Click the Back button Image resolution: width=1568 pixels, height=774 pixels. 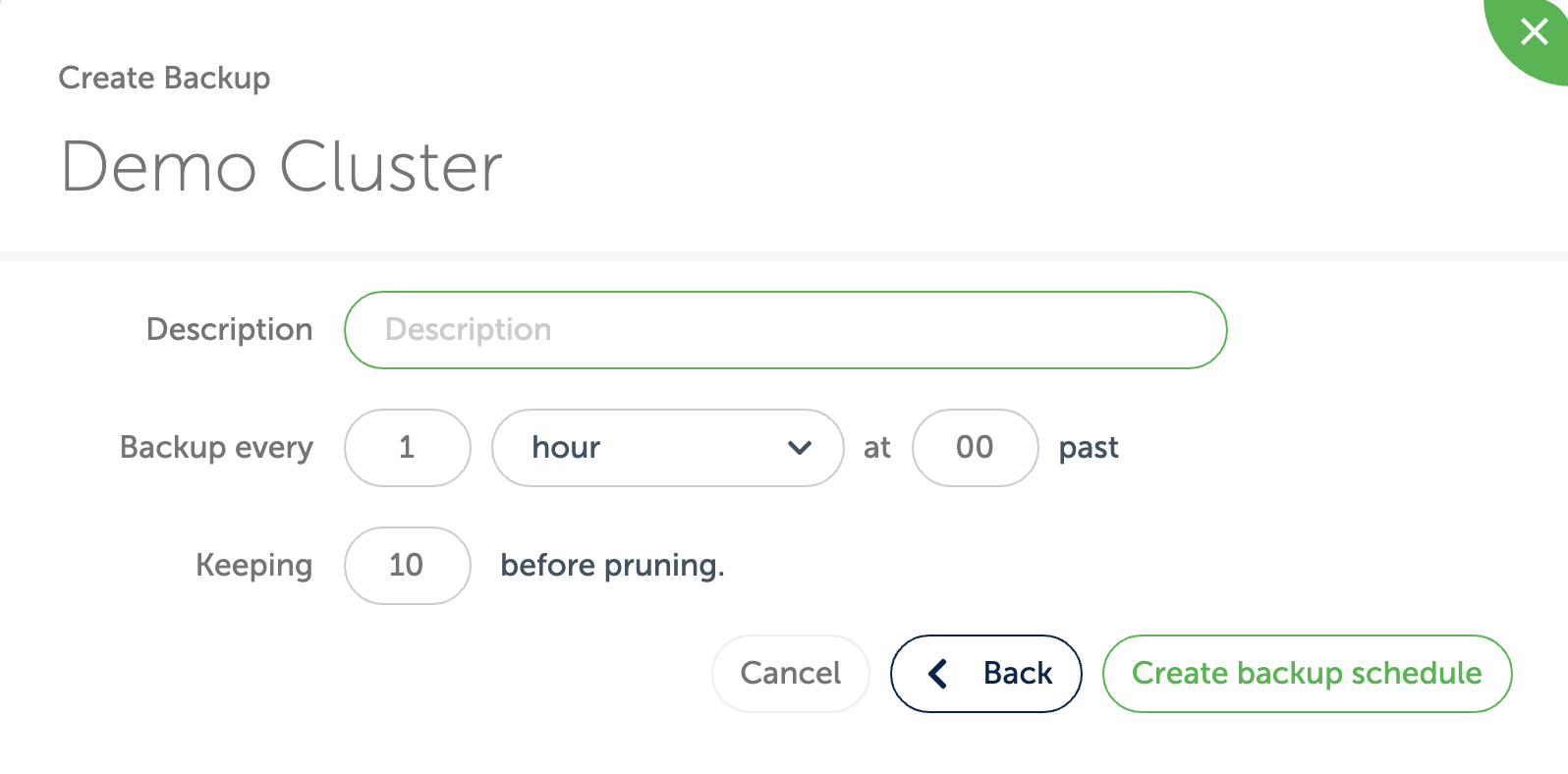pos(985,674)
